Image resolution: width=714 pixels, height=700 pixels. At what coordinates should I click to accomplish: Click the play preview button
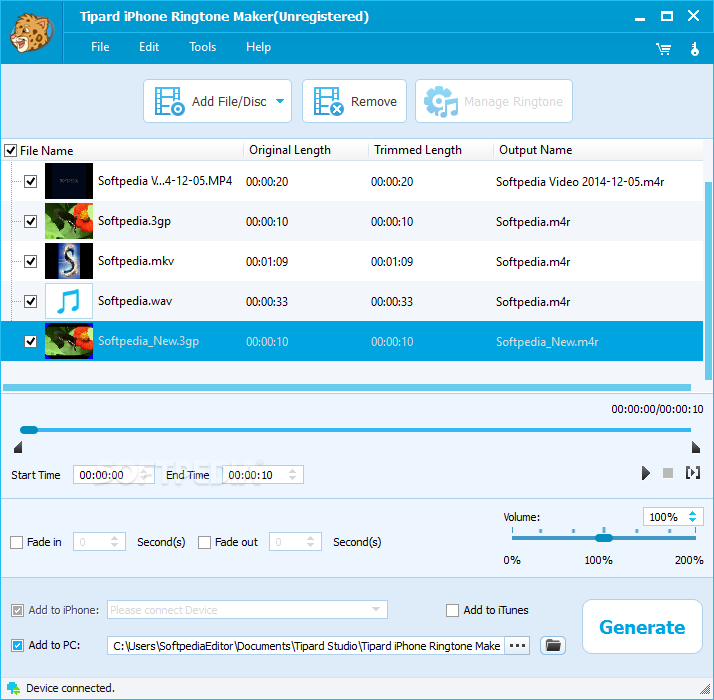point(645,473)
